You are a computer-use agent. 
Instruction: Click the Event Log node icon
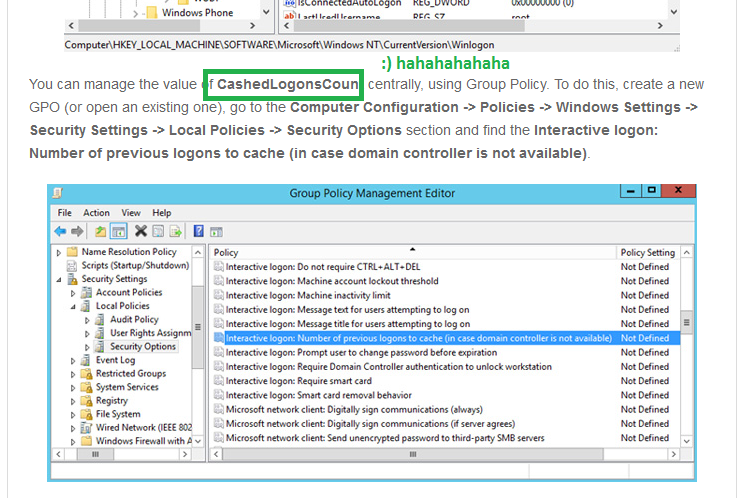pyautogui.click(x=86, y=360)
